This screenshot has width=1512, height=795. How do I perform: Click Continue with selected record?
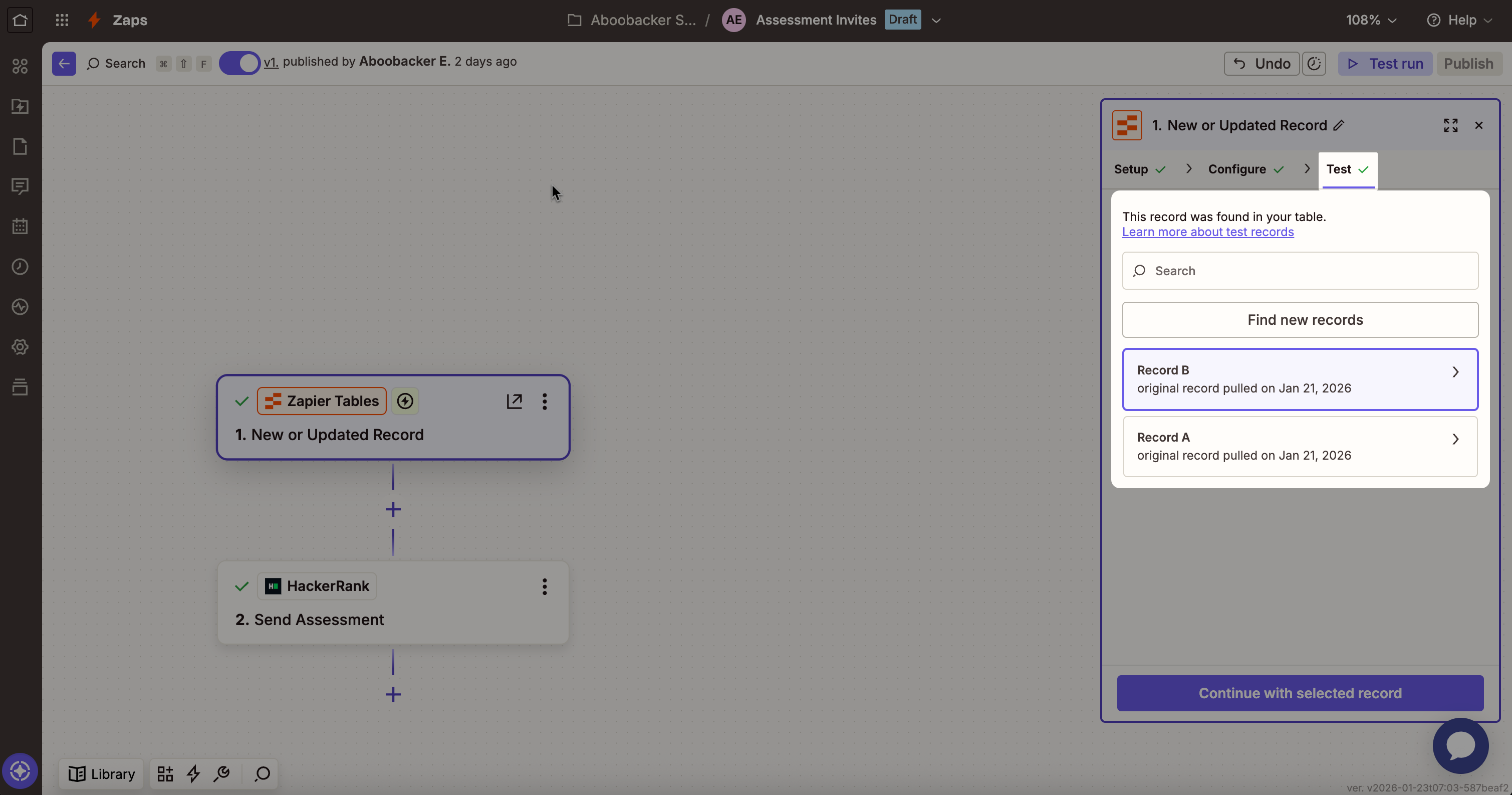pos(1300,693)
